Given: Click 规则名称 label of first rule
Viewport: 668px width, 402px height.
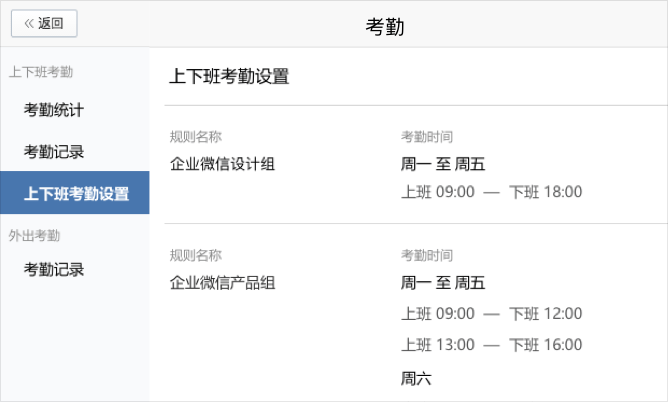Looking at the screenshot, I should pyautogui.click(x=196, y=137).
